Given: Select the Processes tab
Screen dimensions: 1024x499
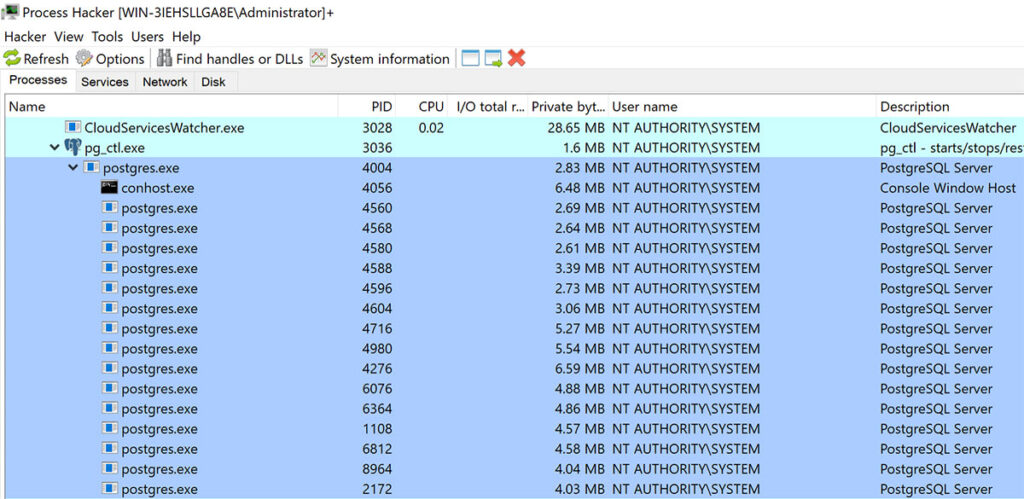Looking at the screenshot, I should (38, 80).
